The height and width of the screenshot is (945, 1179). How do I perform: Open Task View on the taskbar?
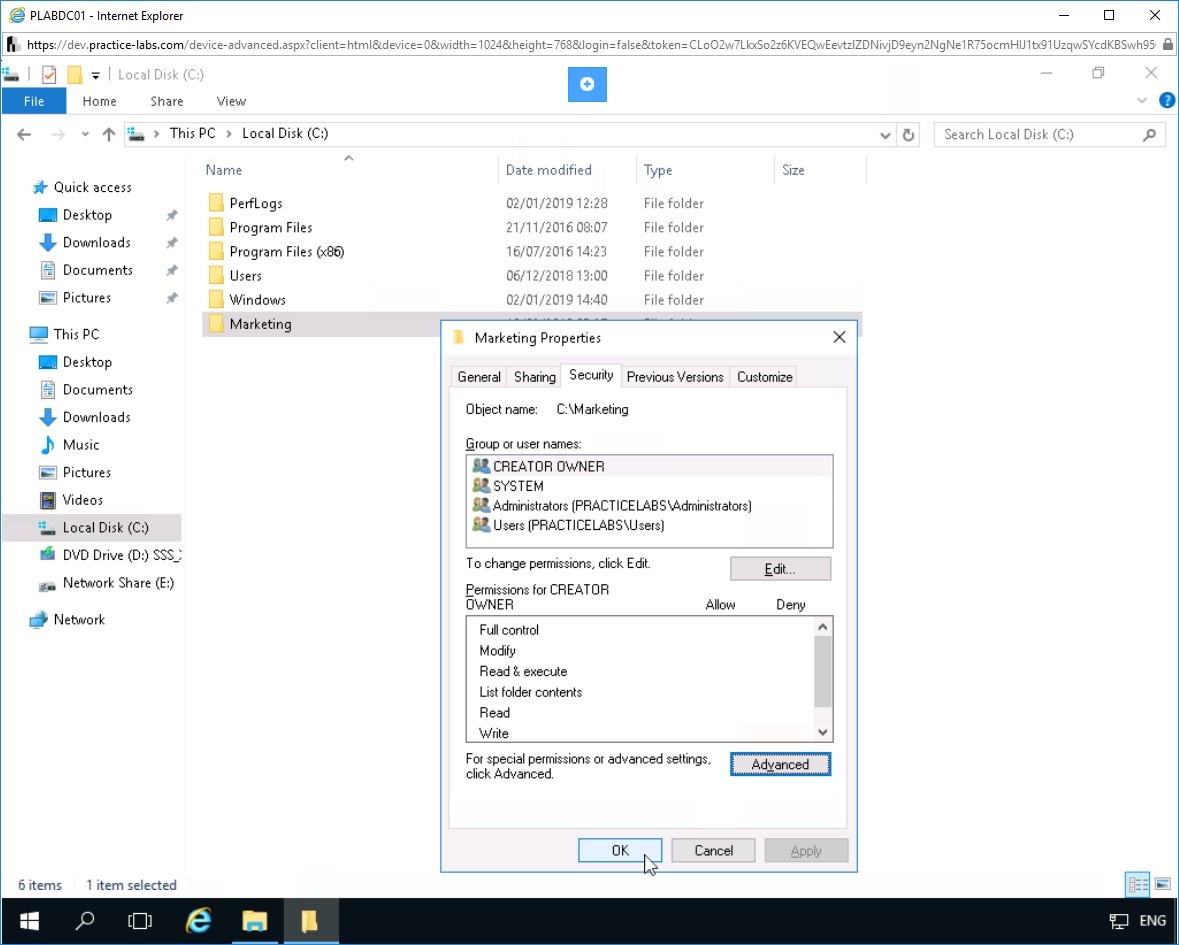(140, 921)
